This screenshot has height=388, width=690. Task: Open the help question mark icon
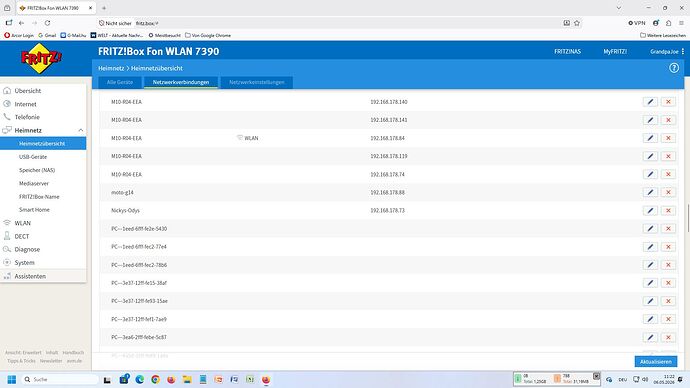pos(674,68)
